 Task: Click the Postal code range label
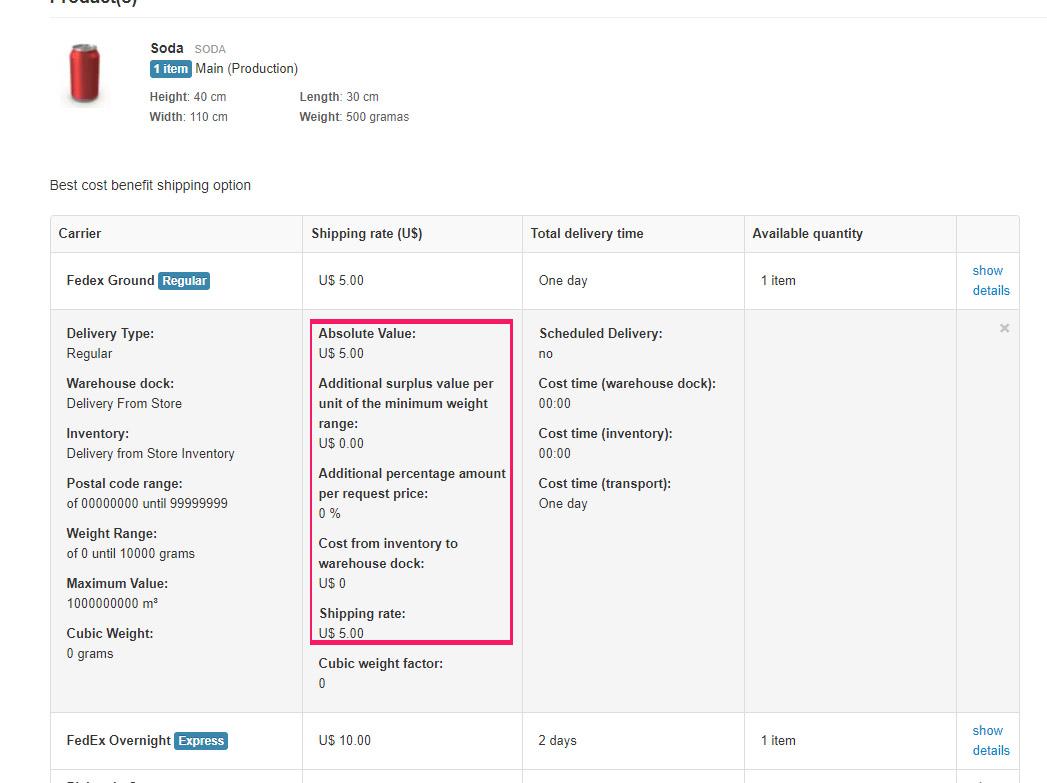[x=124, y=483]
